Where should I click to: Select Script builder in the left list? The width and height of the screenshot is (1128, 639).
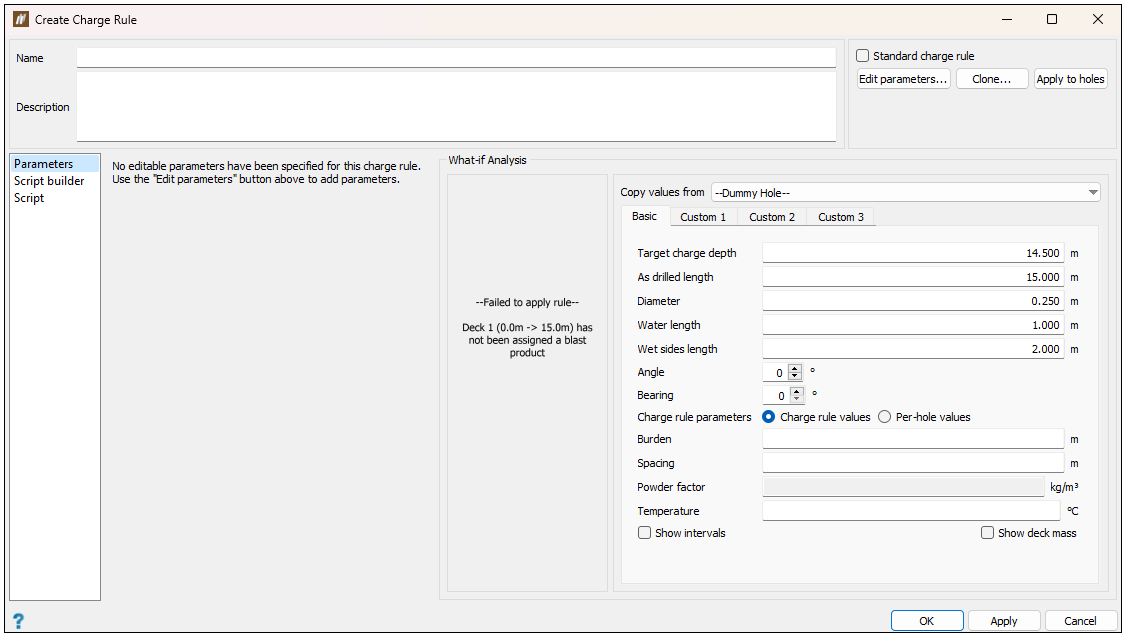point(49,181)
